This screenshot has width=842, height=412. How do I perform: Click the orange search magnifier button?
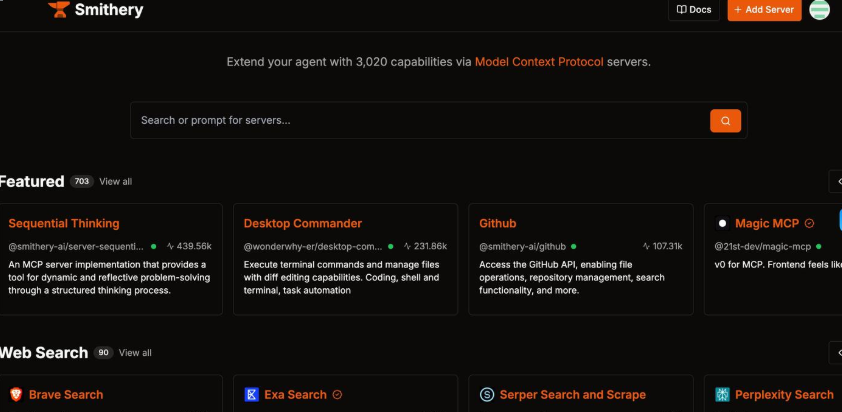pos(725,121)
